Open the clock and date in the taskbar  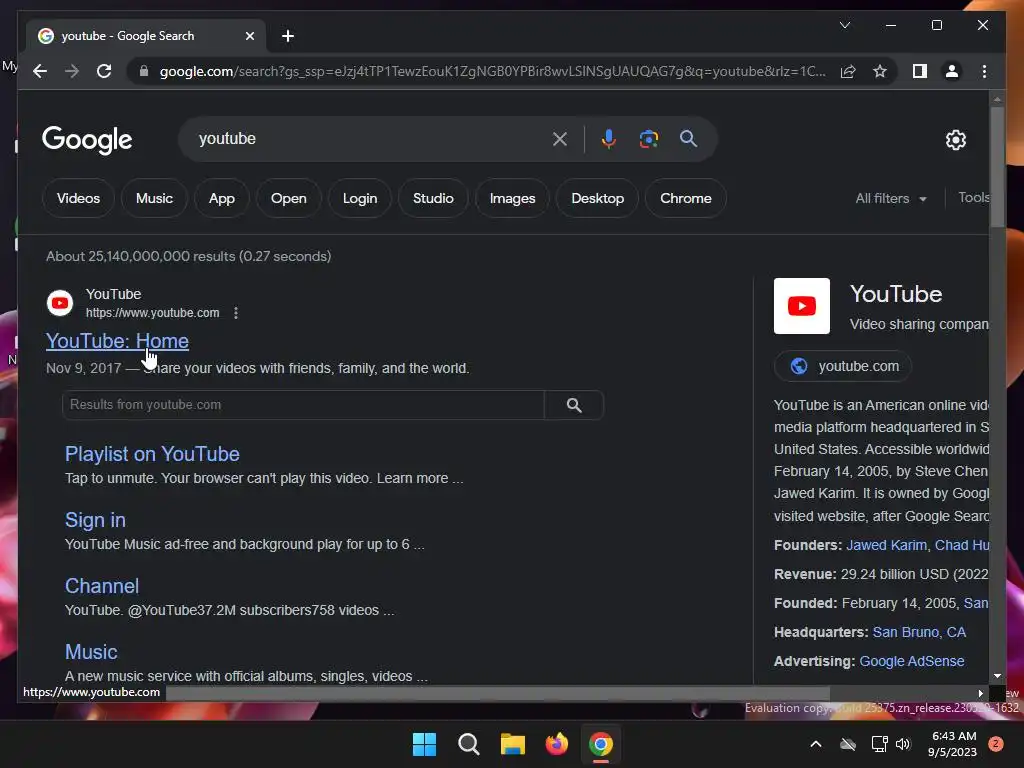(953, 744)
